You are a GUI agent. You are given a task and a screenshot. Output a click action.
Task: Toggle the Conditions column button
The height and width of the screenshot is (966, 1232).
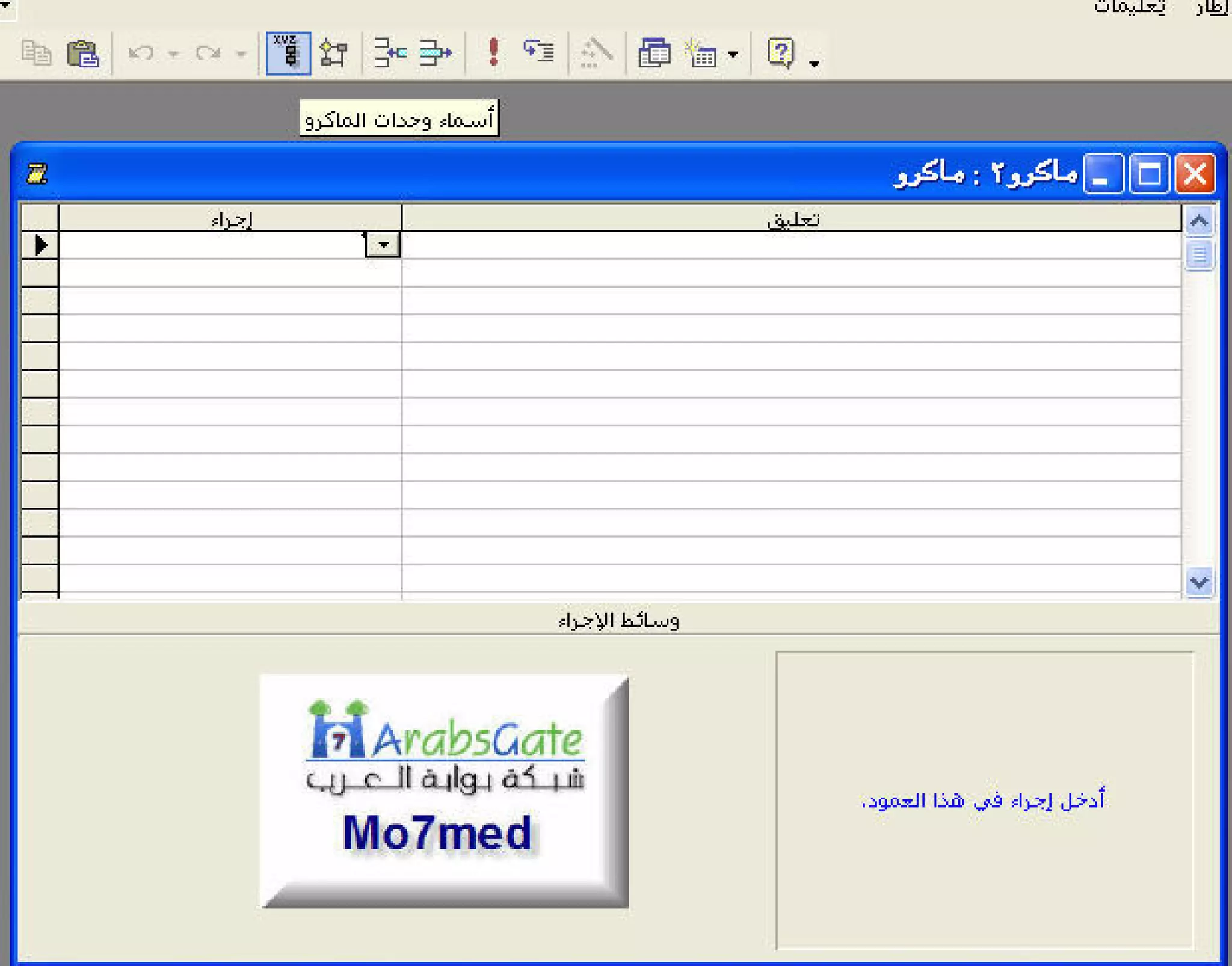point(334,53)
